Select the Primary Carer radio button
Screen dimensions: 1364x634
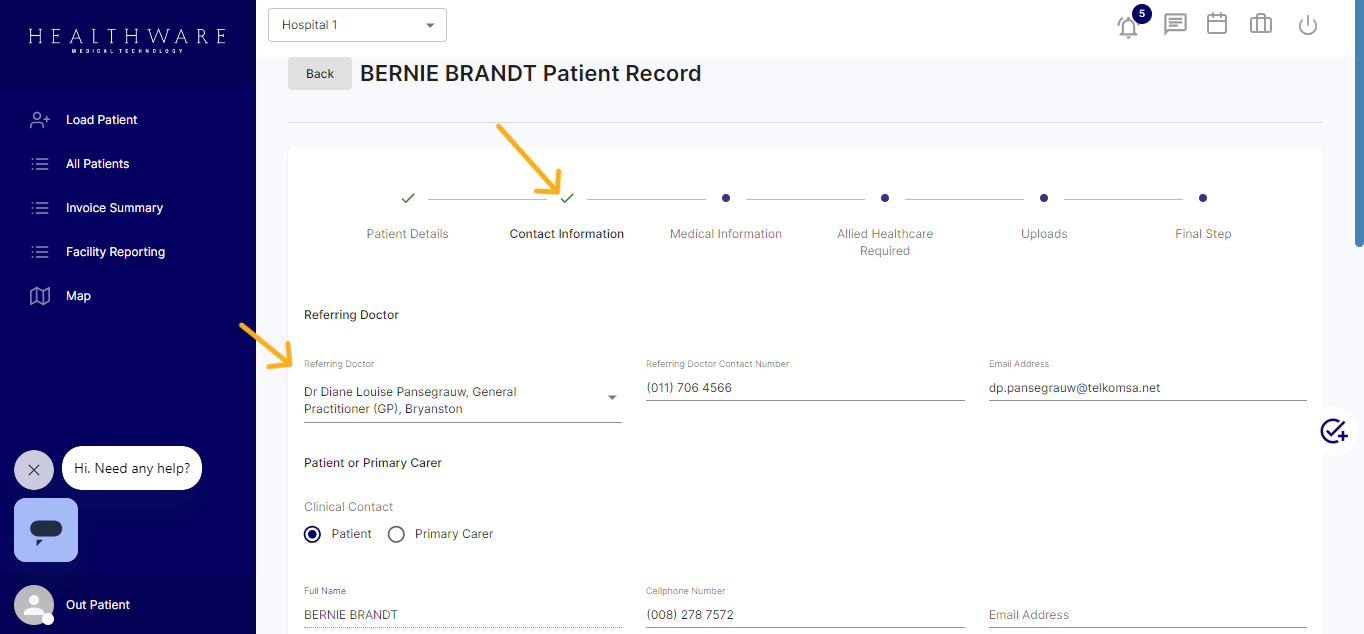[396, 534]
